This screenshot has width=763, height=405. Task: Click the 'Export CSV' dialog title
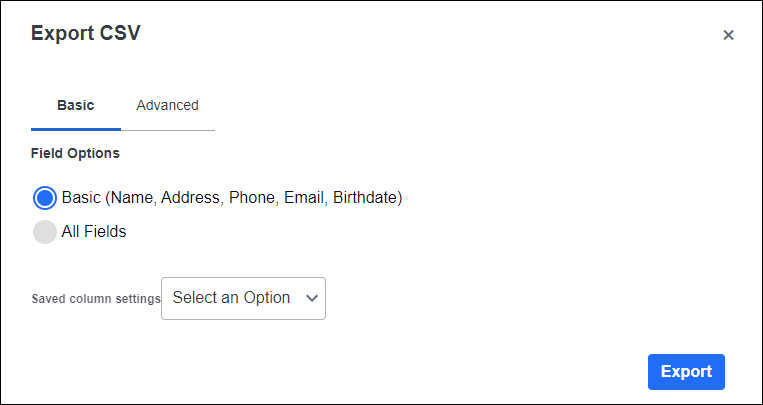(x=86, y=33)
